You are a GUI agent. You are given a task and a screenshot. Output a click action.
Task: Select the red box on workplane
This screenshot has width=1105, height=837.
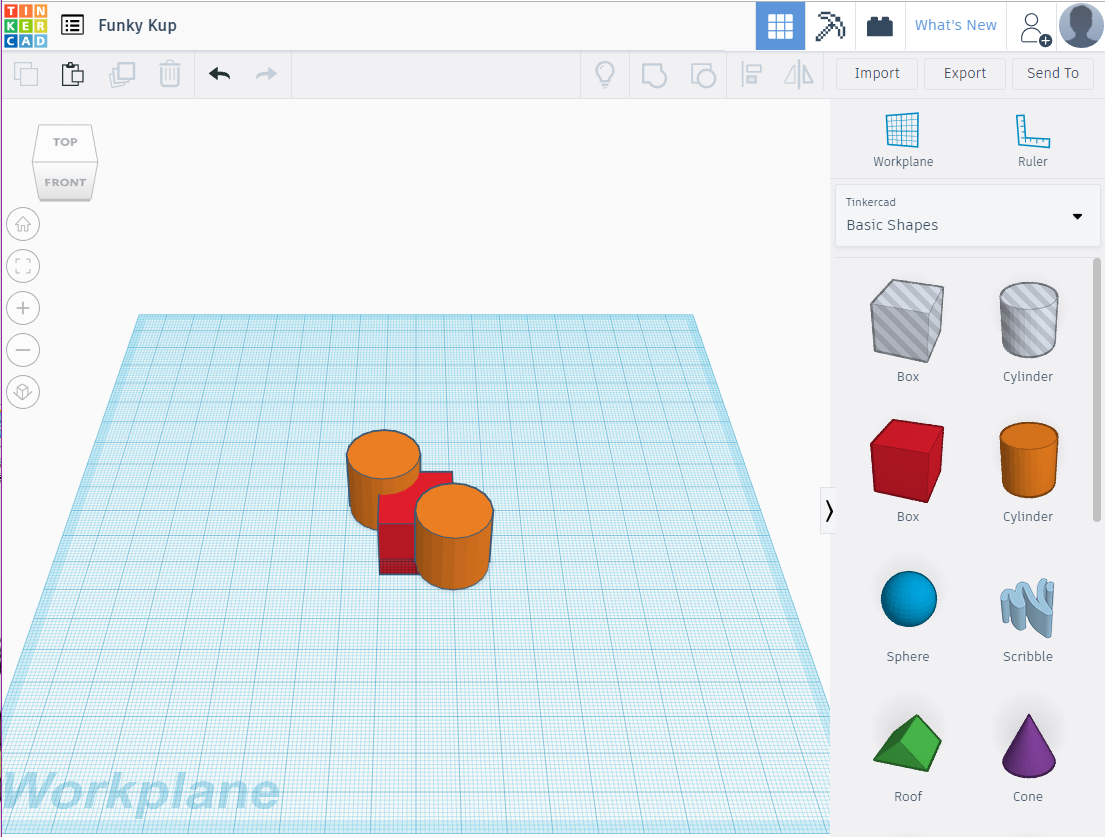[x=398, y=521]
